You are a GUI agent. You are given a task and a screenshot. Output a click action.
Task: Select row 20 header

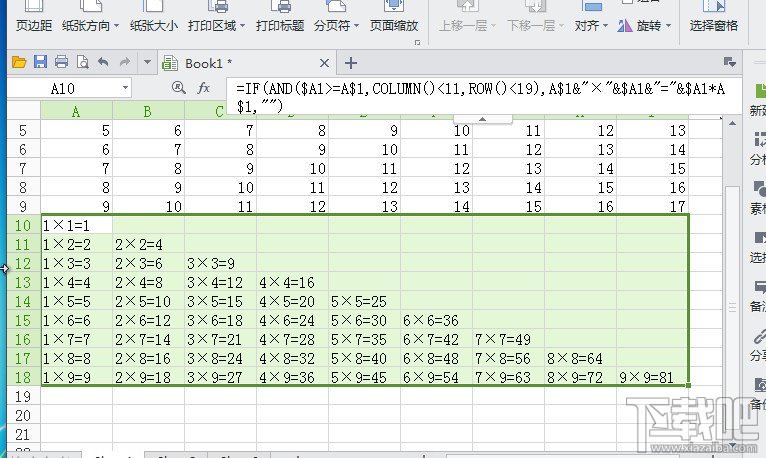[23, 416]
